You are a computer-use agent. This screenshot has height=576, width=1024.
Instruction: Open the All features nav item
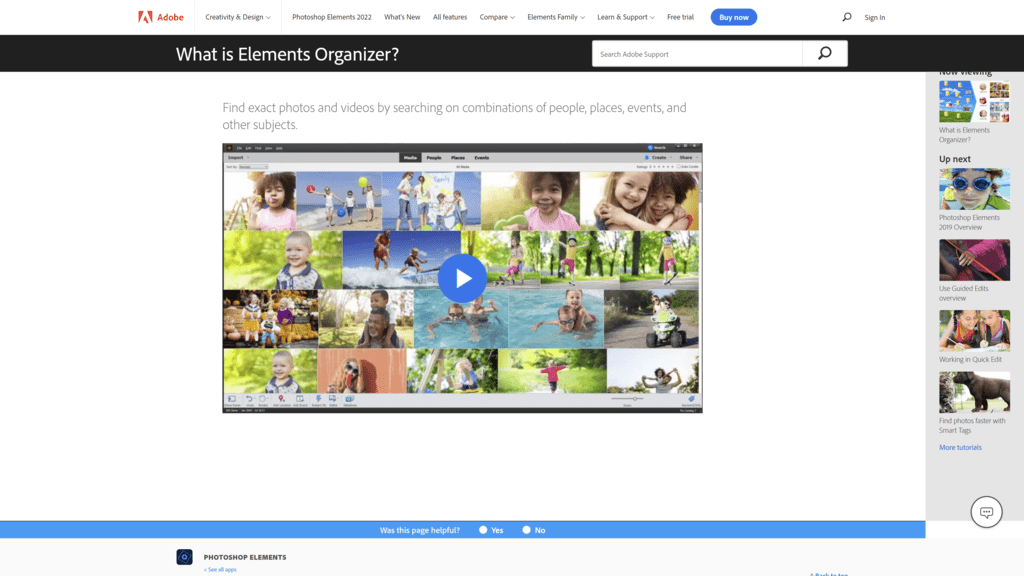point(450,17)
